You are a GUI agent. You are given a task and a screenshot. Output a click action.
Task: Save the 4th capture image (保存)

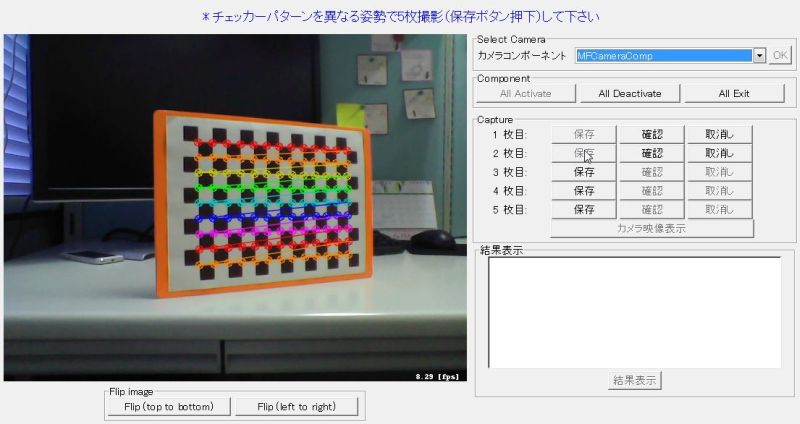pos(584,191)
